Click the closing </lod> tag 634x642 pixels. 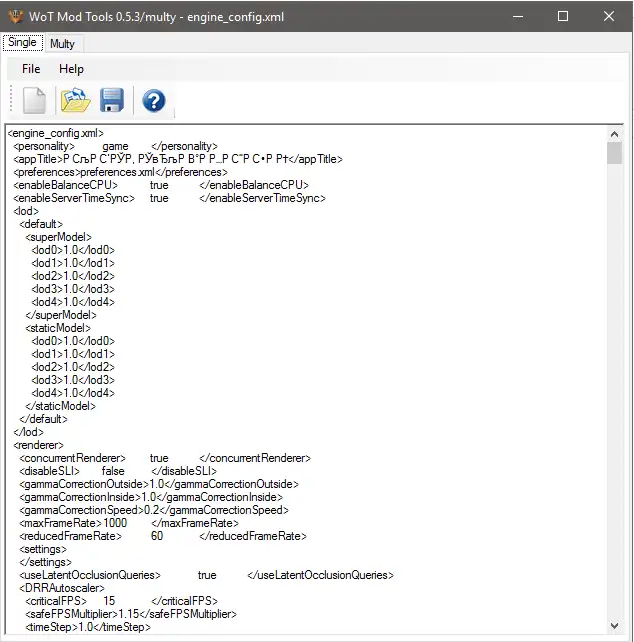(x=28, y=432)
